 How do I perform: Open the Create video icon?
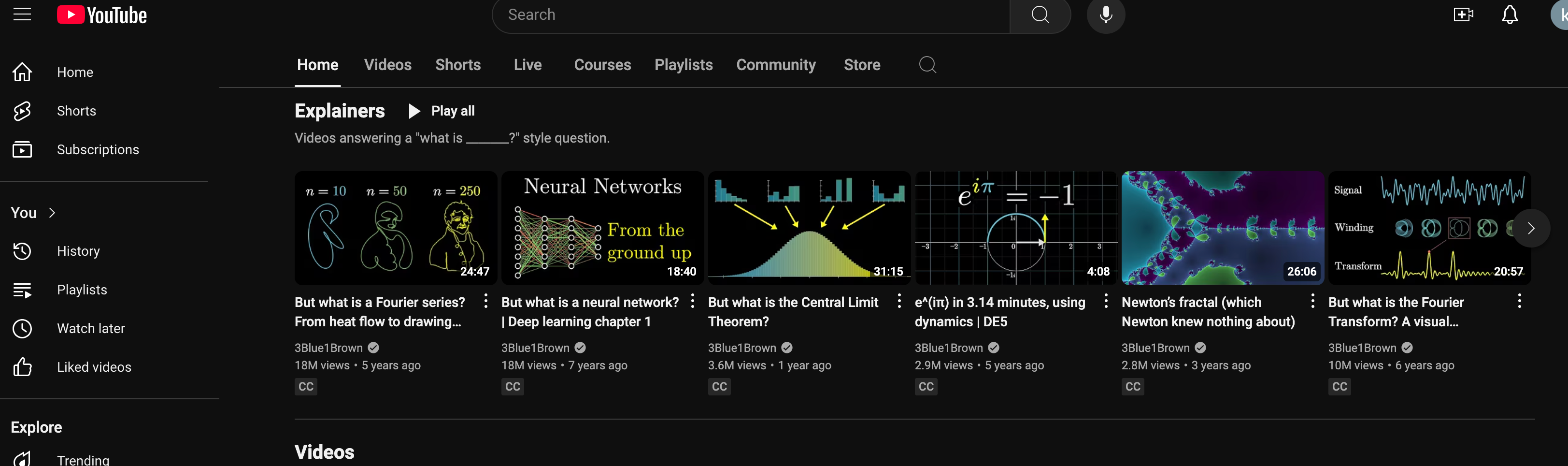(x=1463, y=15)
